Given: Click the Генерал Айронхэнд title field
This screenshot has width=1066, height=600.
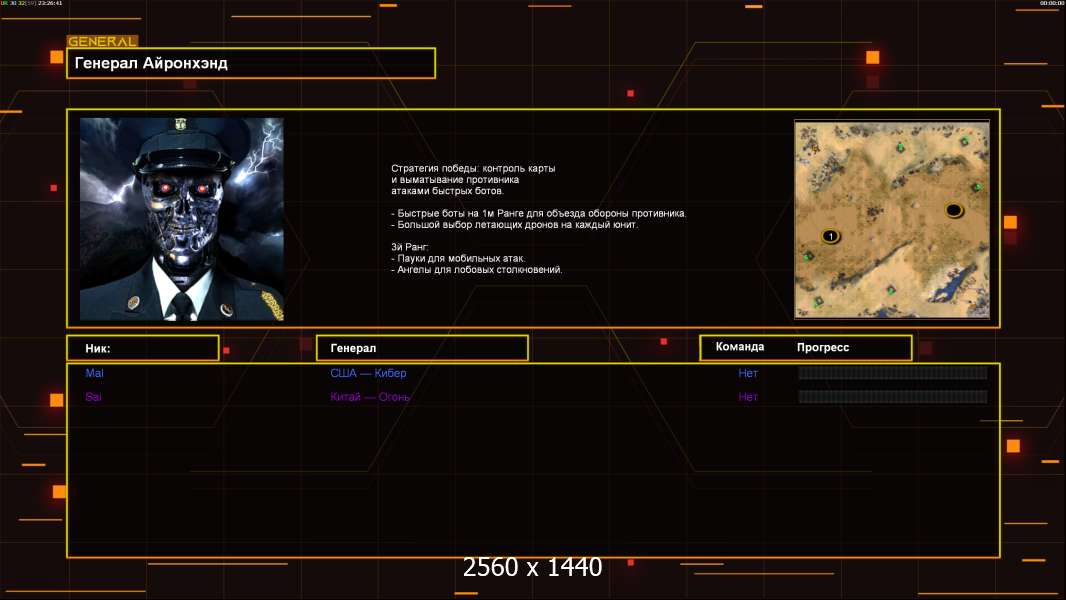Looking at the screenshot, I should 250,63.
